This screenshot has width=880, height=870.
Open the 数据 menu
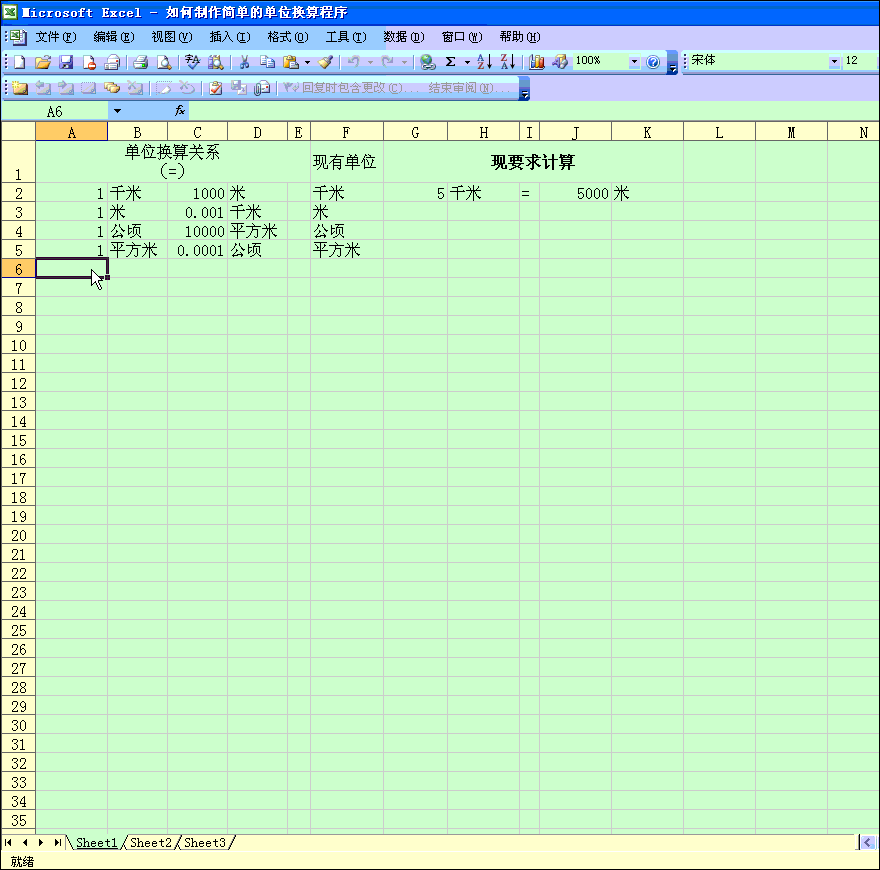403,37
